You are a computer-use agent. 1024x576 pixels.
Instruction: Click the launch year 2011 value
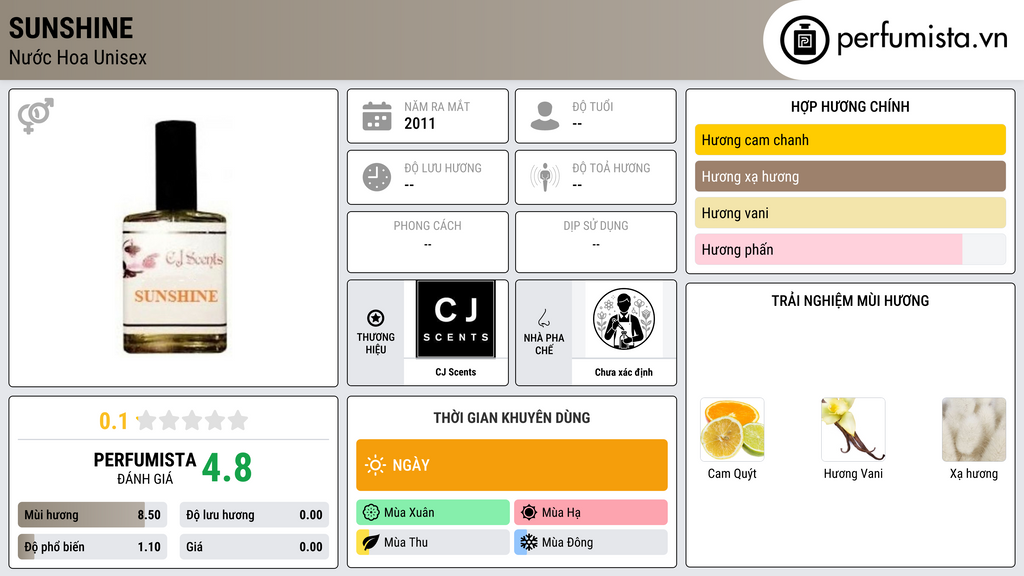pyautogui.click(x=419, y=123)
